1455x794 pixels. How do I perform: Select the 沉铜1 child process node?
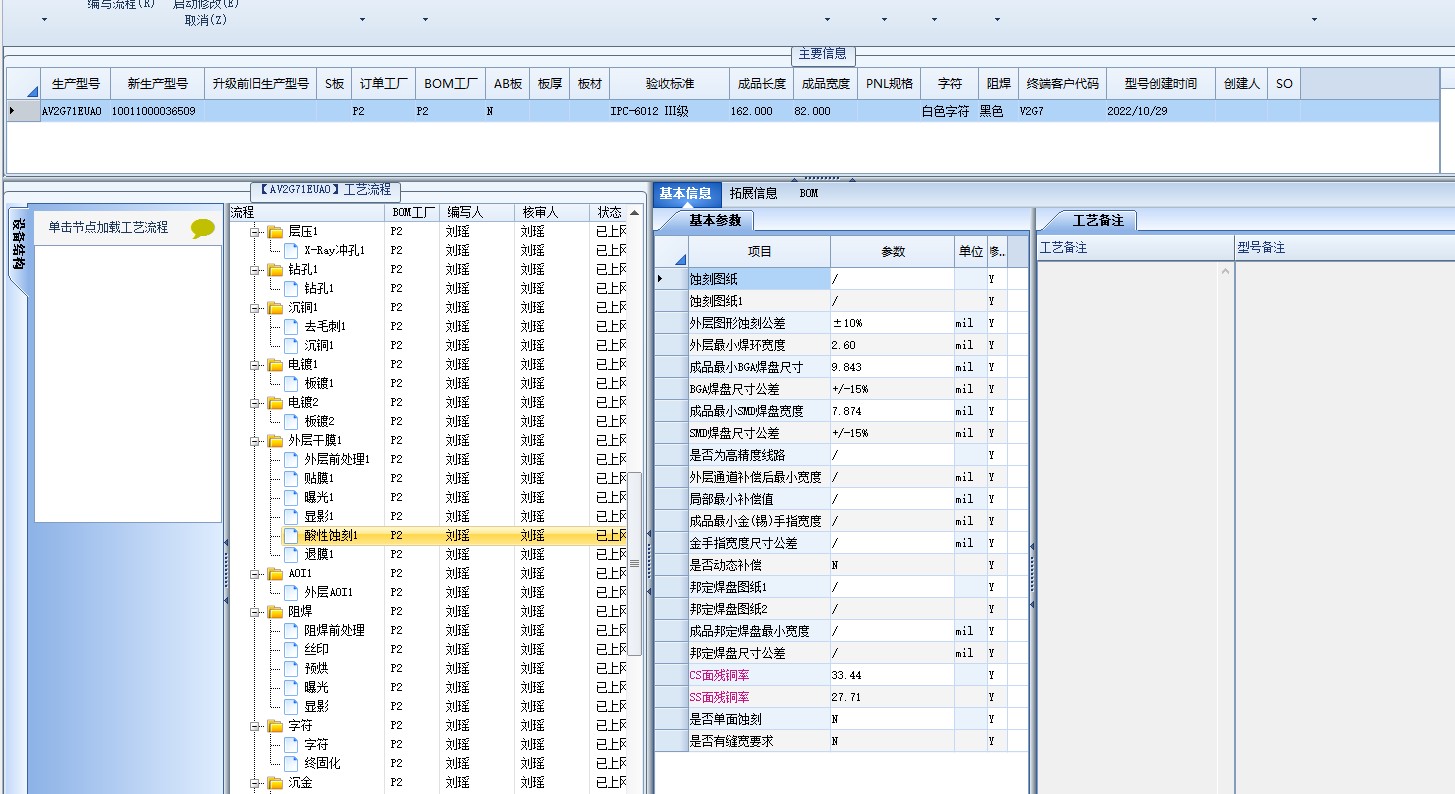point(319,345)
